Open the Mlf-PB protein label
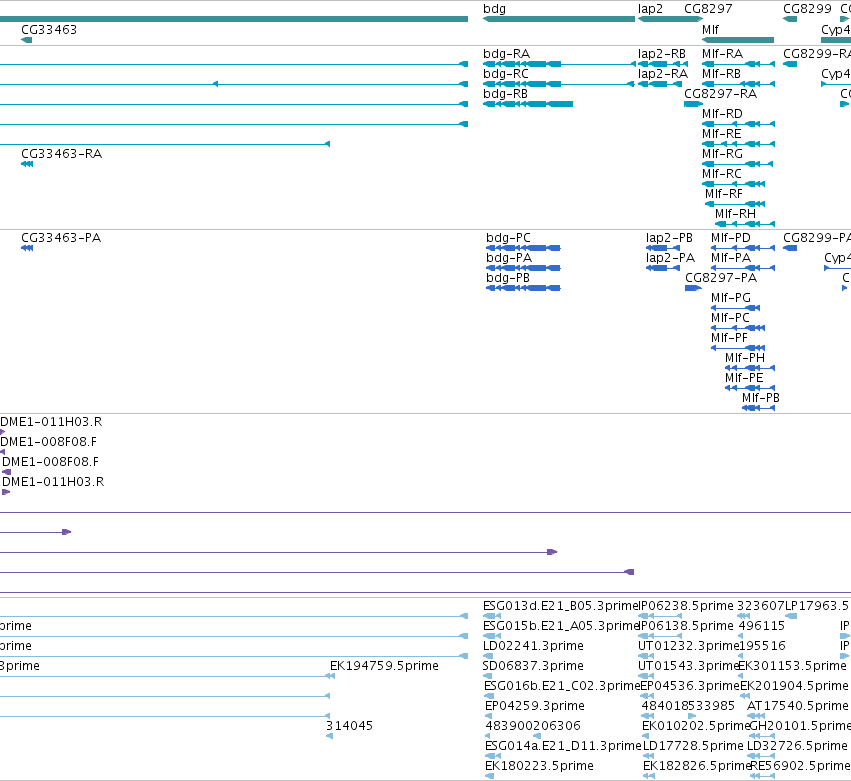 [x=761, y=398]
